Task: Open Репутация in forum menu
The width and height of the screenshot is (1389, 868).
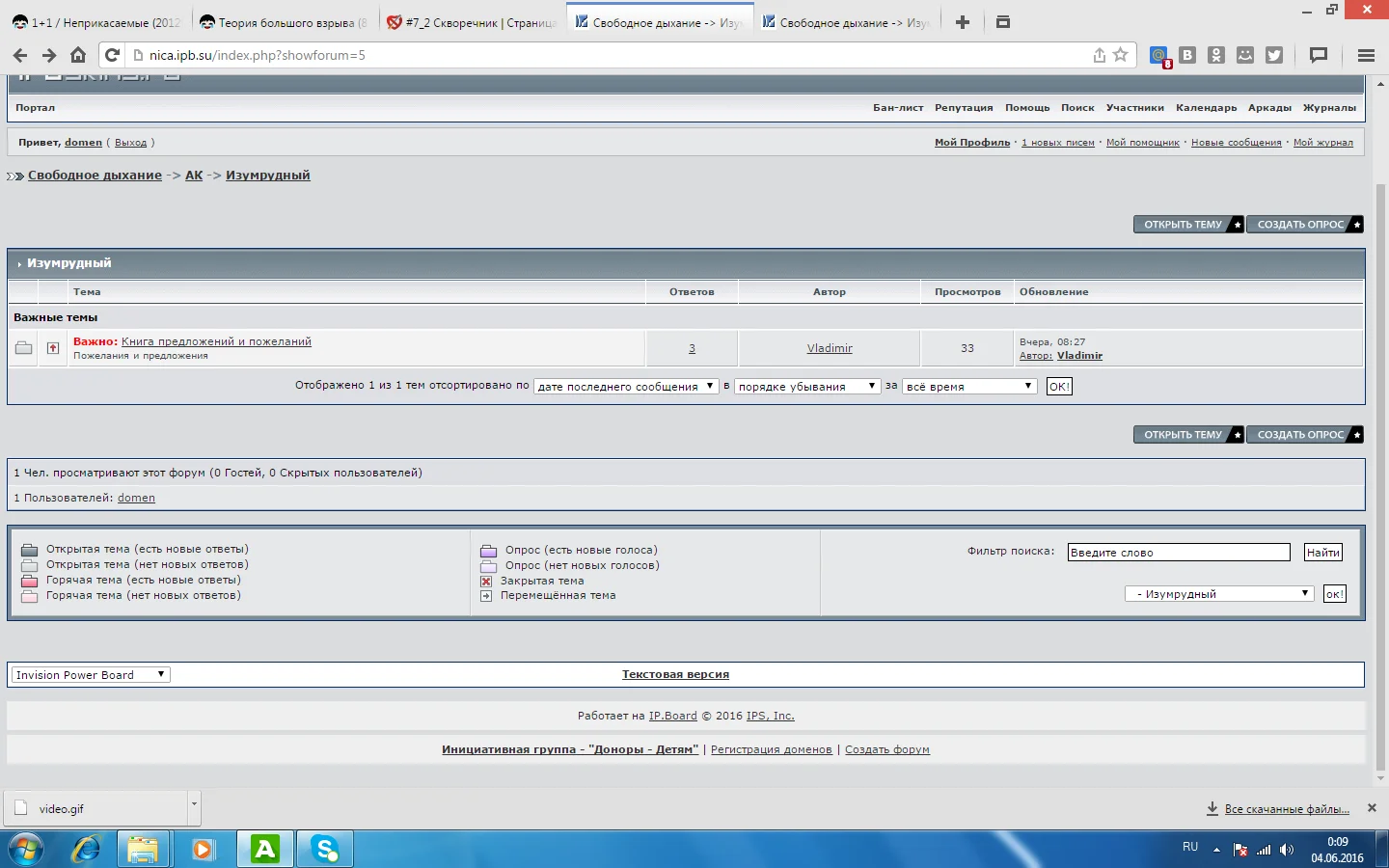Action: pos(964,108)
